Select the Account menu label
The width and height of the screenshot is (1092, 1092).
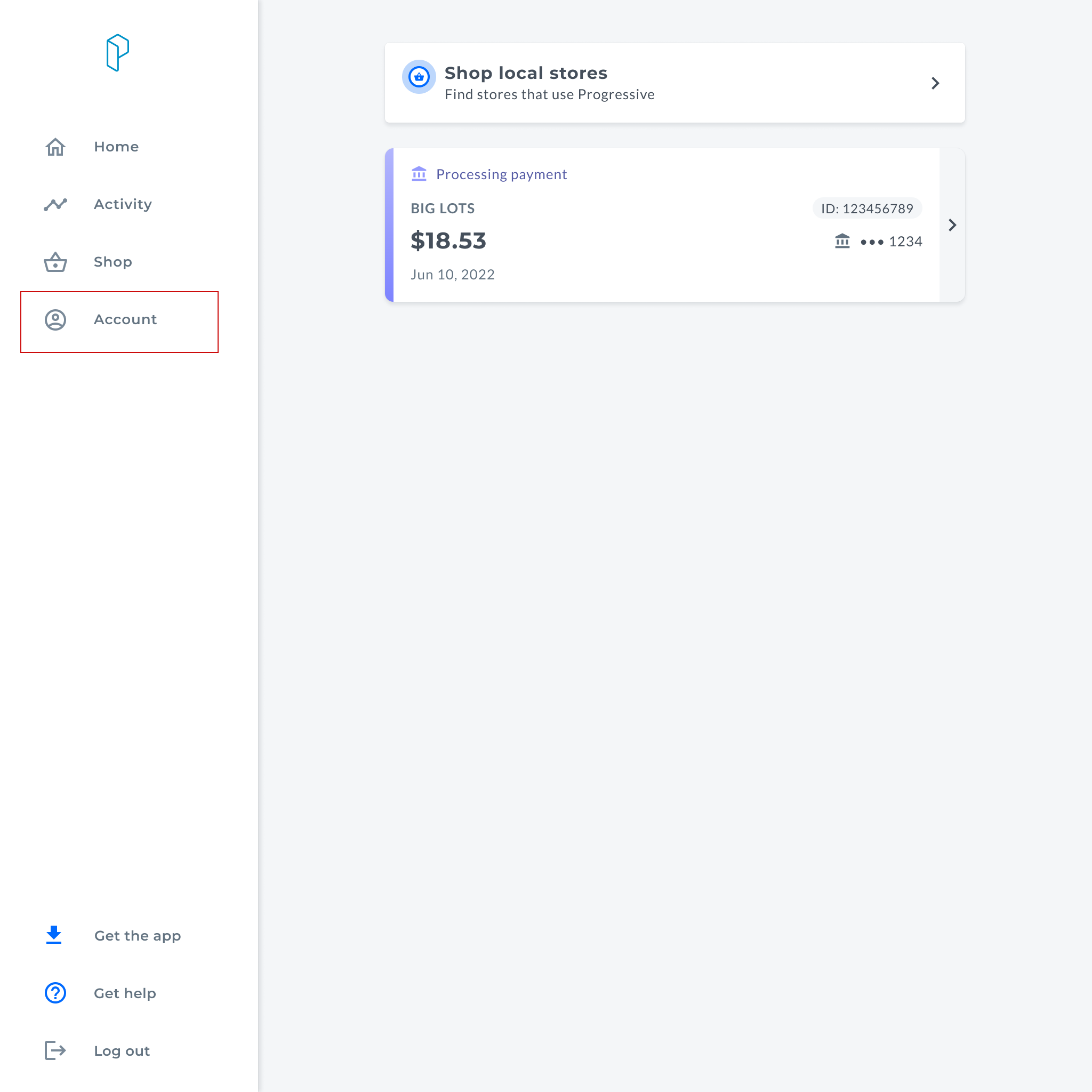(x=125, y=320)
